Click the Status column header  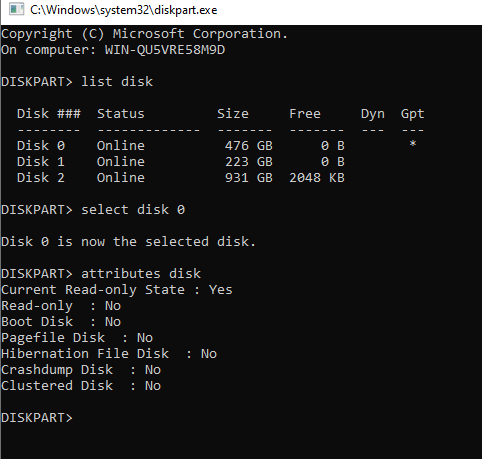point(121,114)
